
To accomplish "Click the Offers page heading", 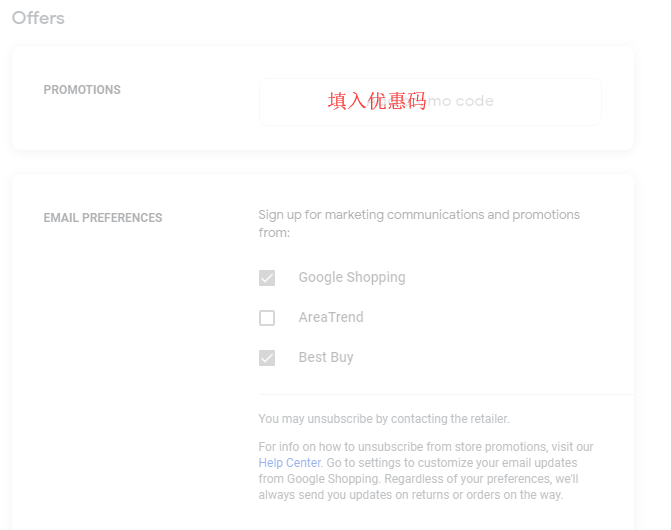I will coord(38,18).
